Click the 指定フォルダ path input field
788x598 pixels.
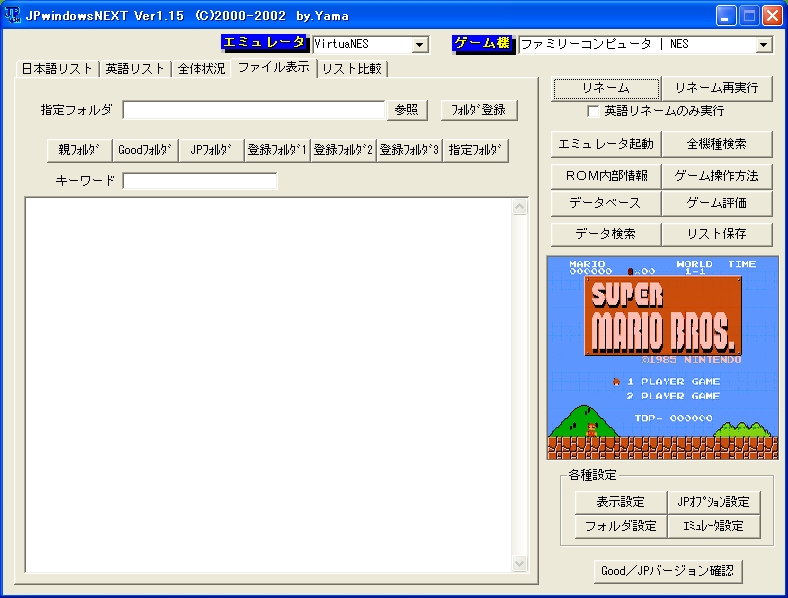[254, 110]
